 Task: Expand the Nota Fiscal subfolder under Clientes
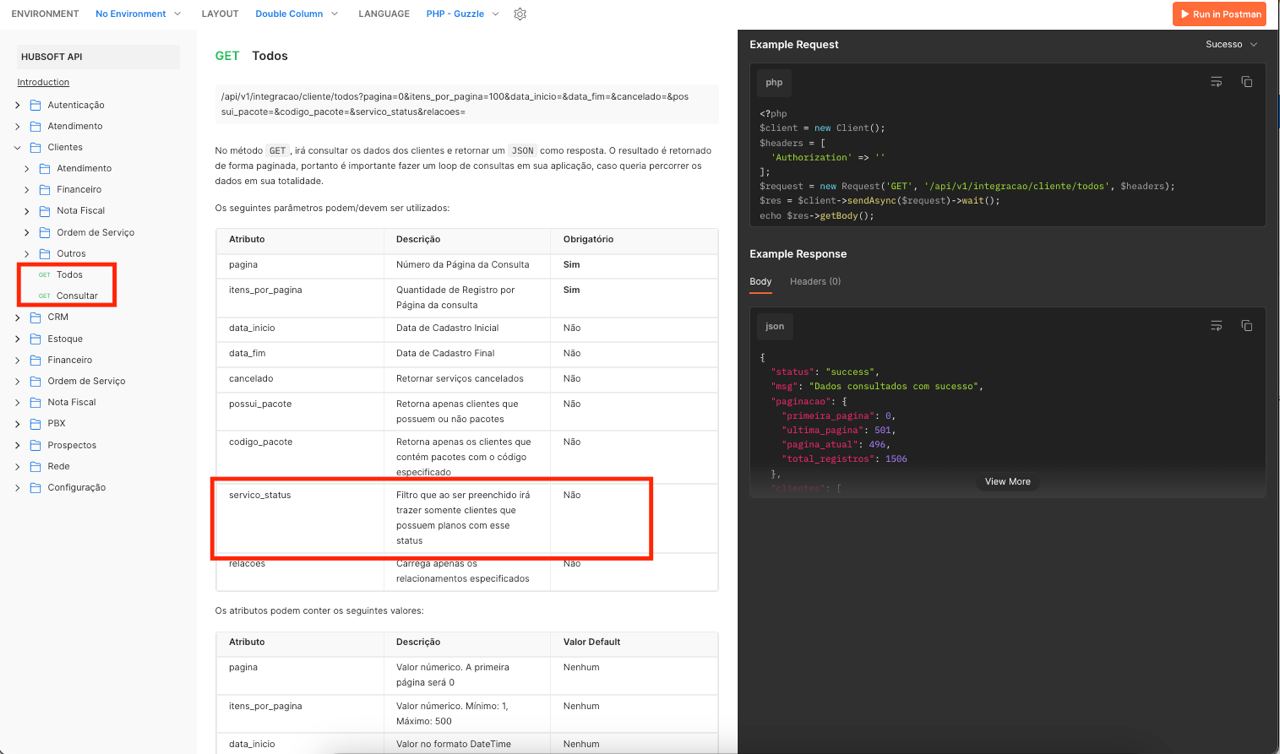[x=27, y=211]
